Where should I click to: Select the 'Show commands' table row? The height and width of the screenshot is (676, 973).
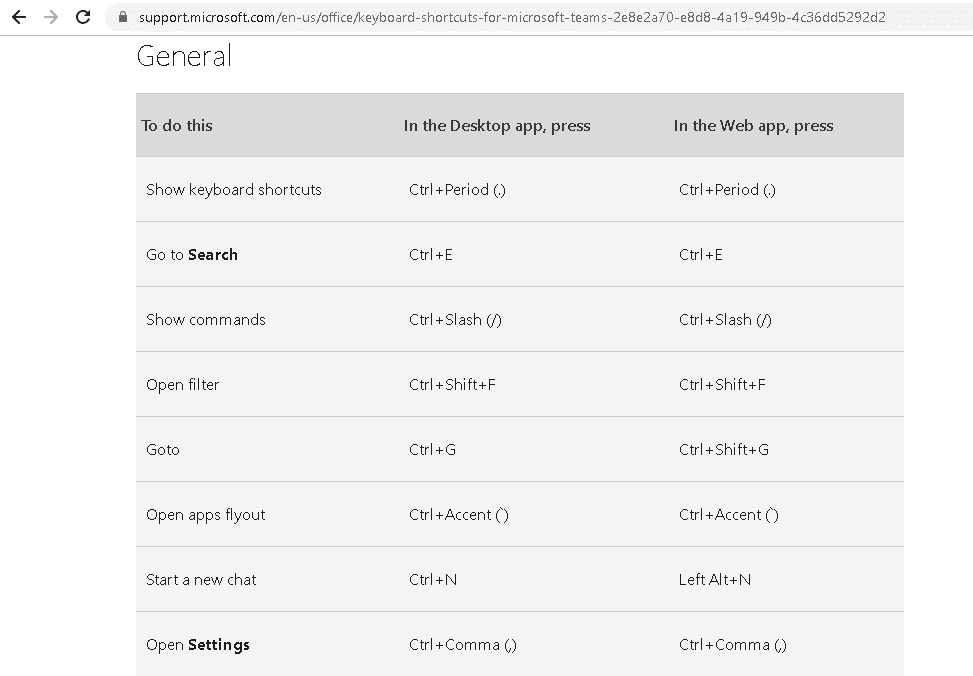[206, 319]
